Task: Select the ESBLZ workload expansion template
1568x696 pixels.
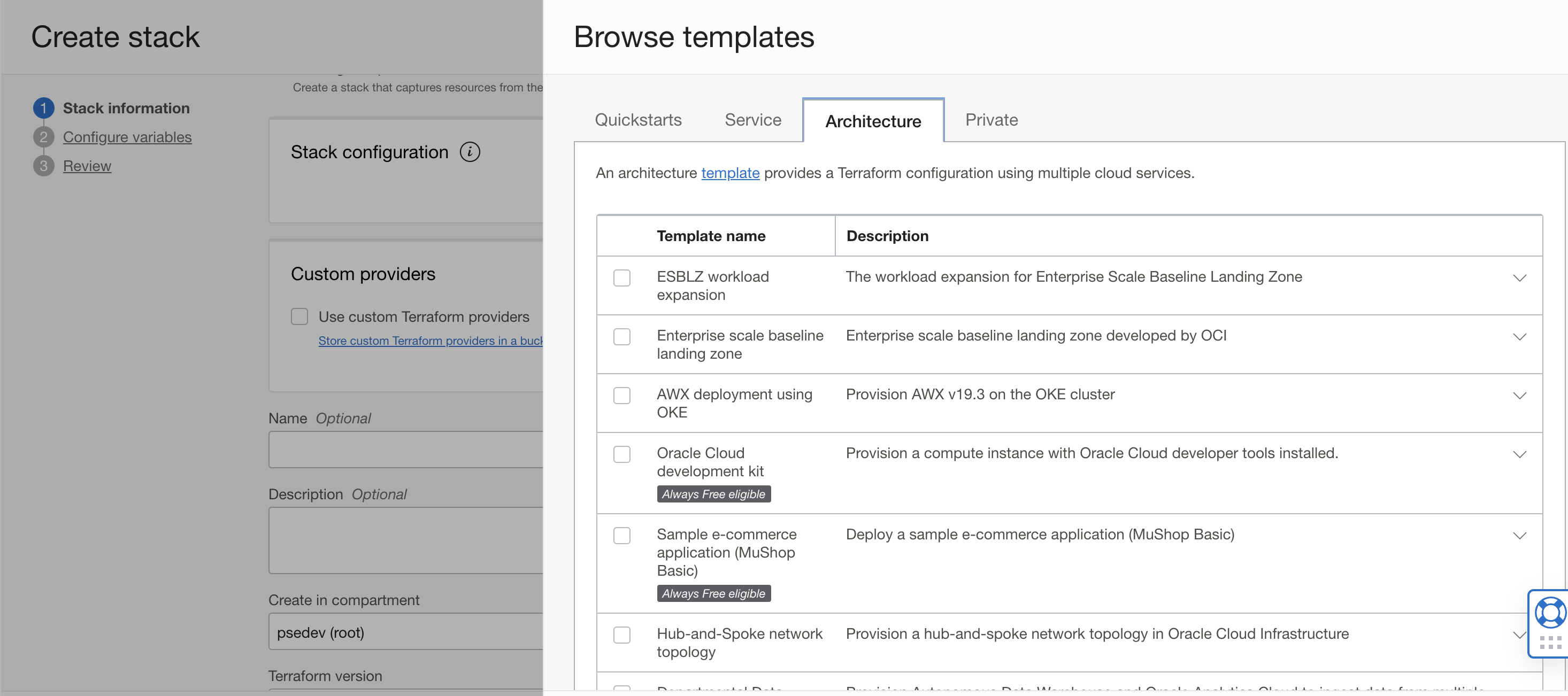Action: (x=622, y=277)
